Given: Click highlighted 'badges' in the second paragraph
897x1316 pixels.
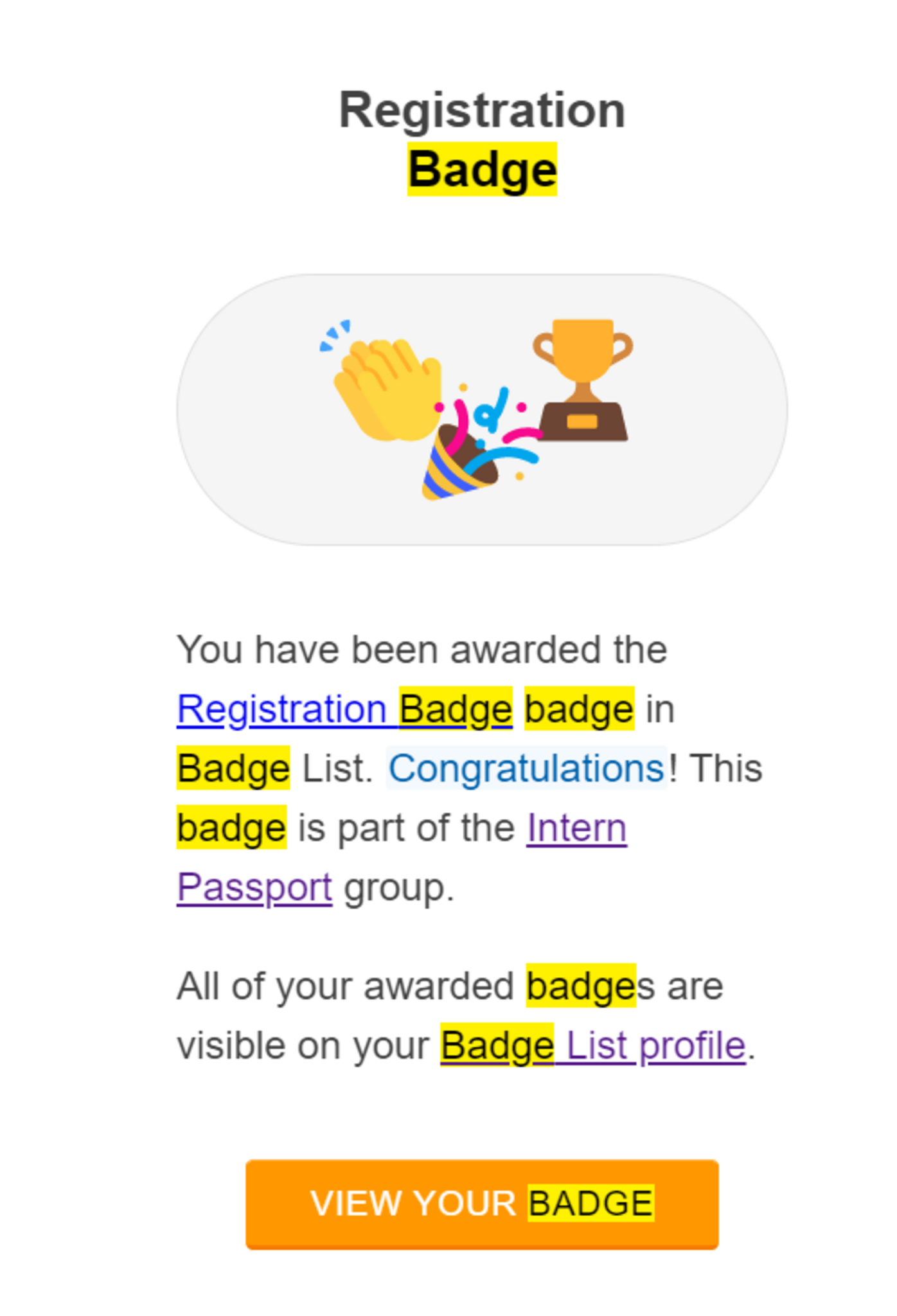Looking at the screenshot, I should click(581, 986).
